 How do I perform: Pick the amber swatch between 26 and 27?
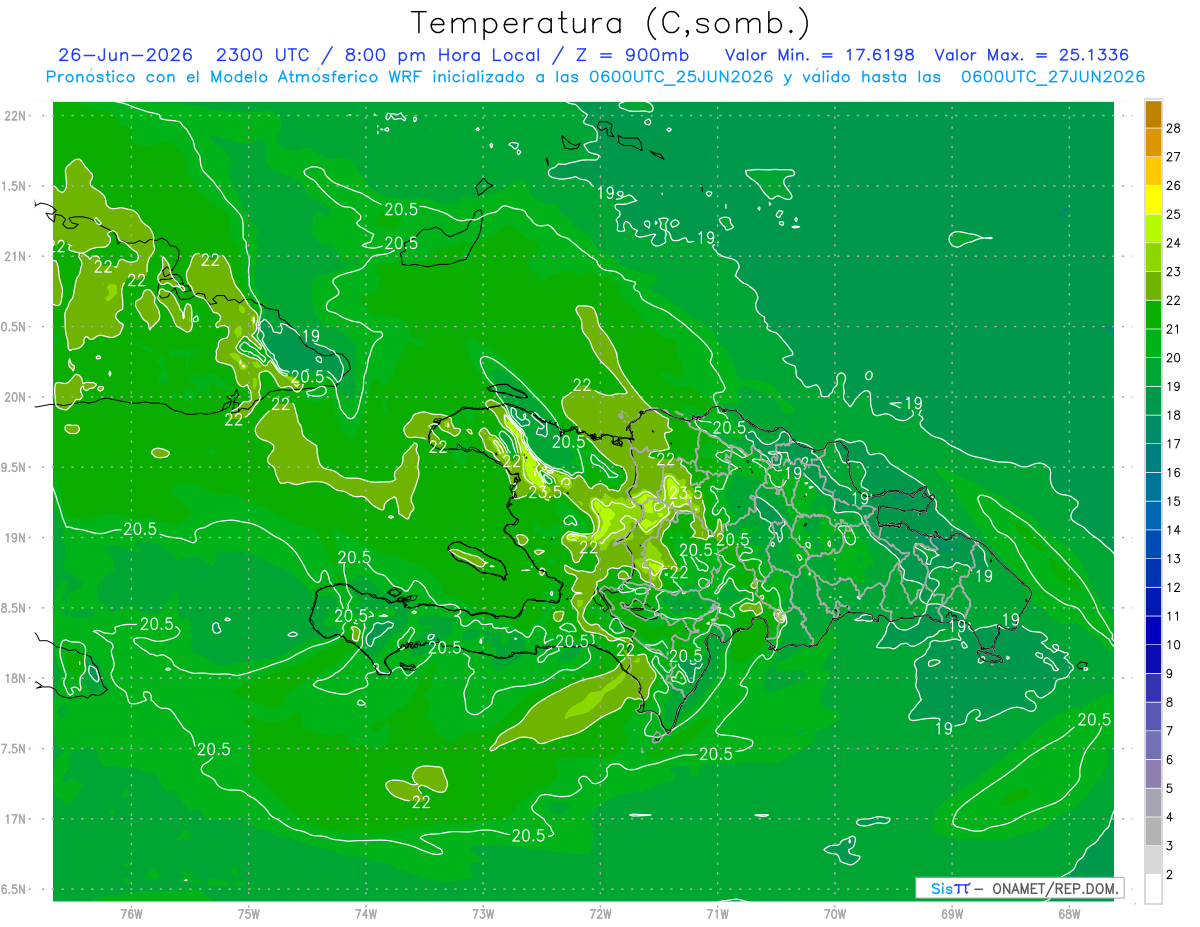[1153, 171]
